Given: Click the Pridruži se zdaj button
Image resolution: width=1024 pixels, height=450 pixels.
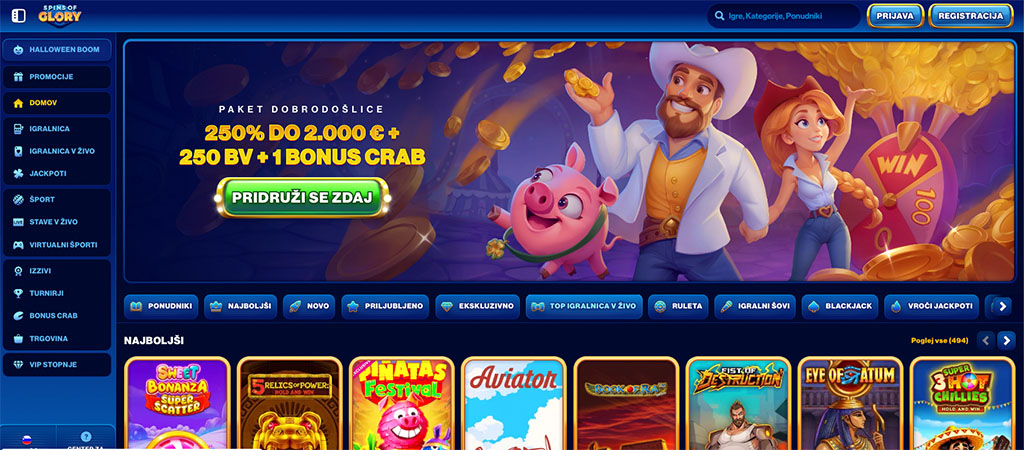Looking at the screenshot, I should (x=302, y=197).
